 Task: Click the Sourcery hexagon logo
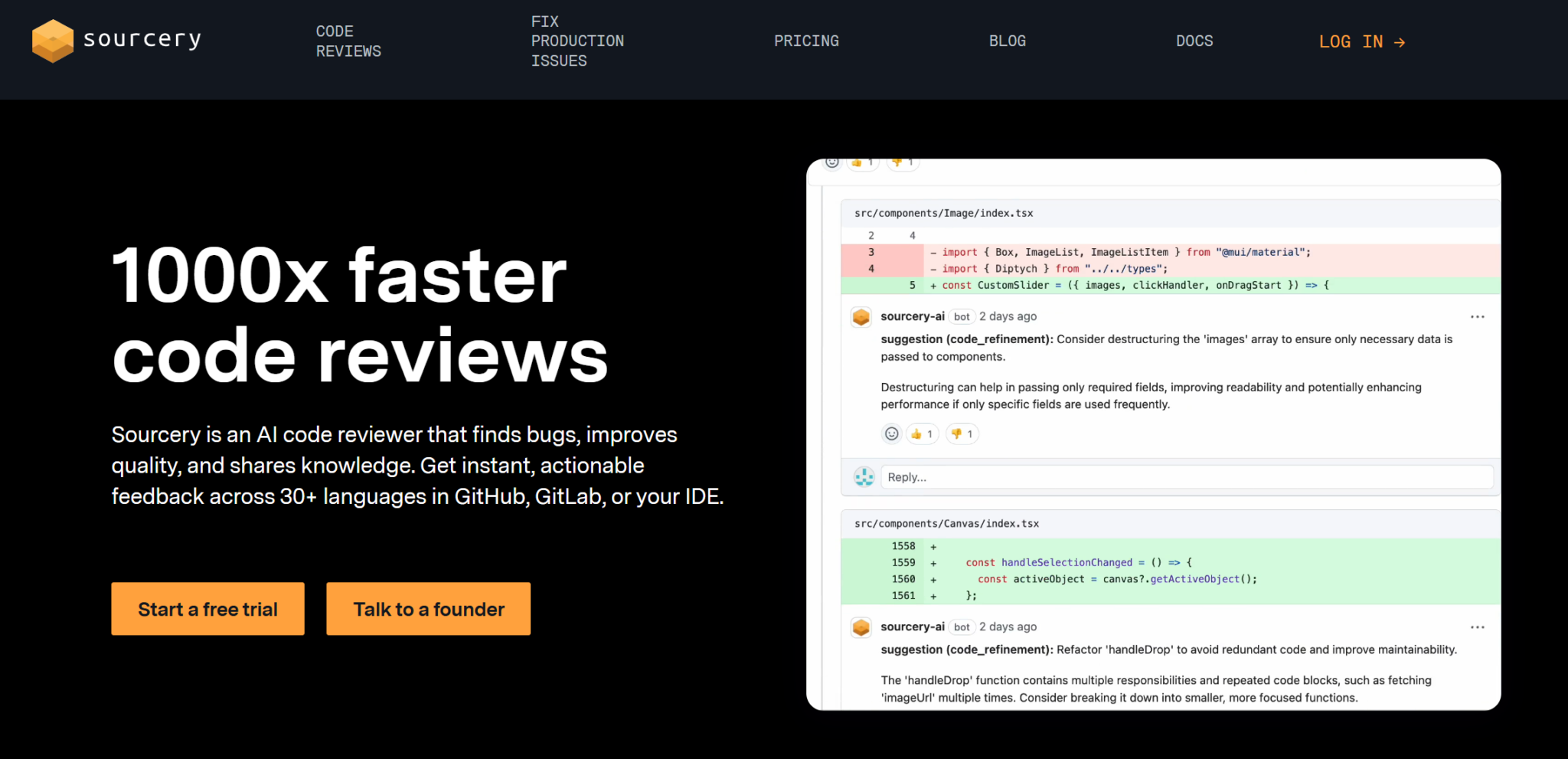coord(52,41)
